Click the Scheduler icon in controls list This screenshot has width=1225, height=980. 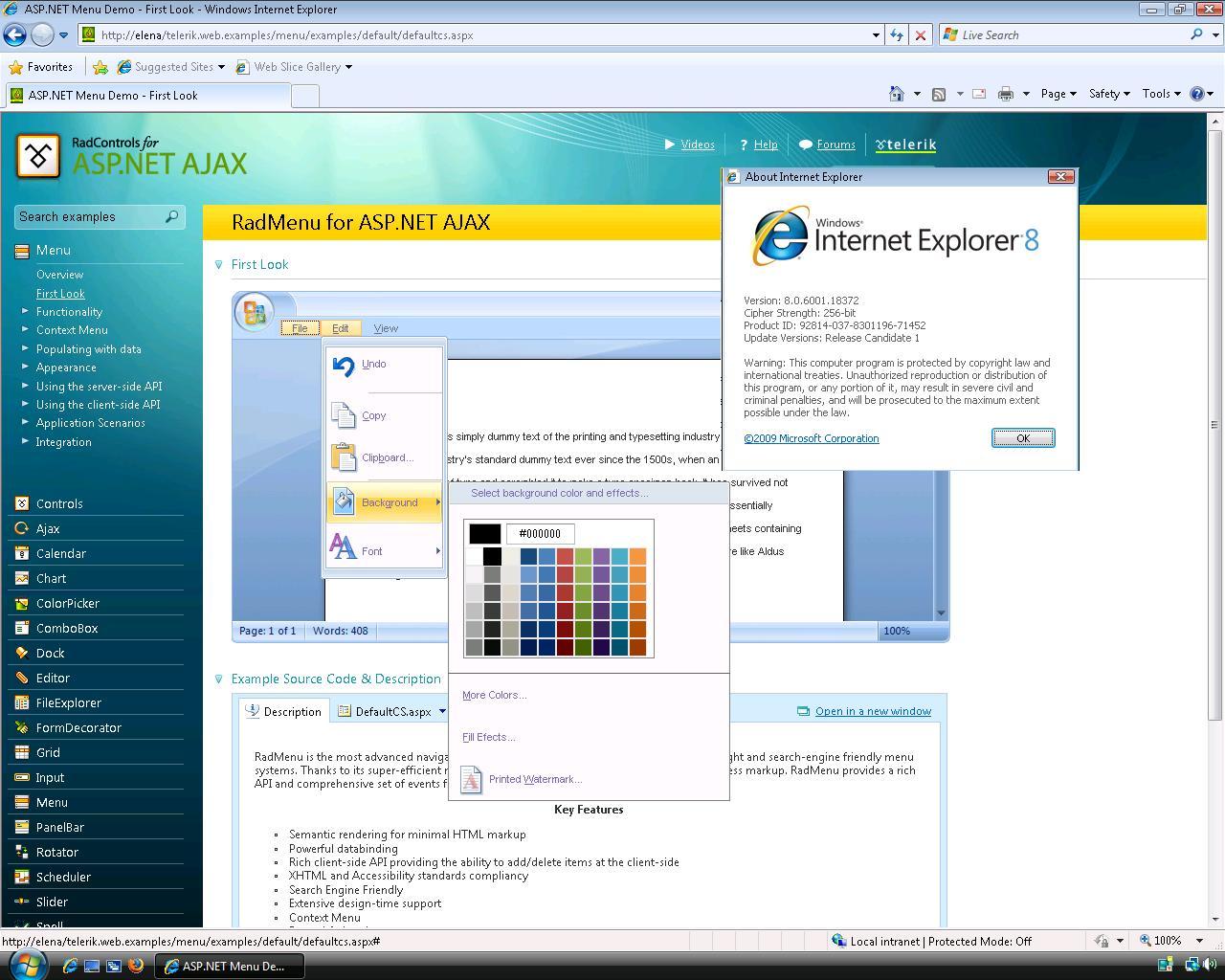[x=22, y=878]
